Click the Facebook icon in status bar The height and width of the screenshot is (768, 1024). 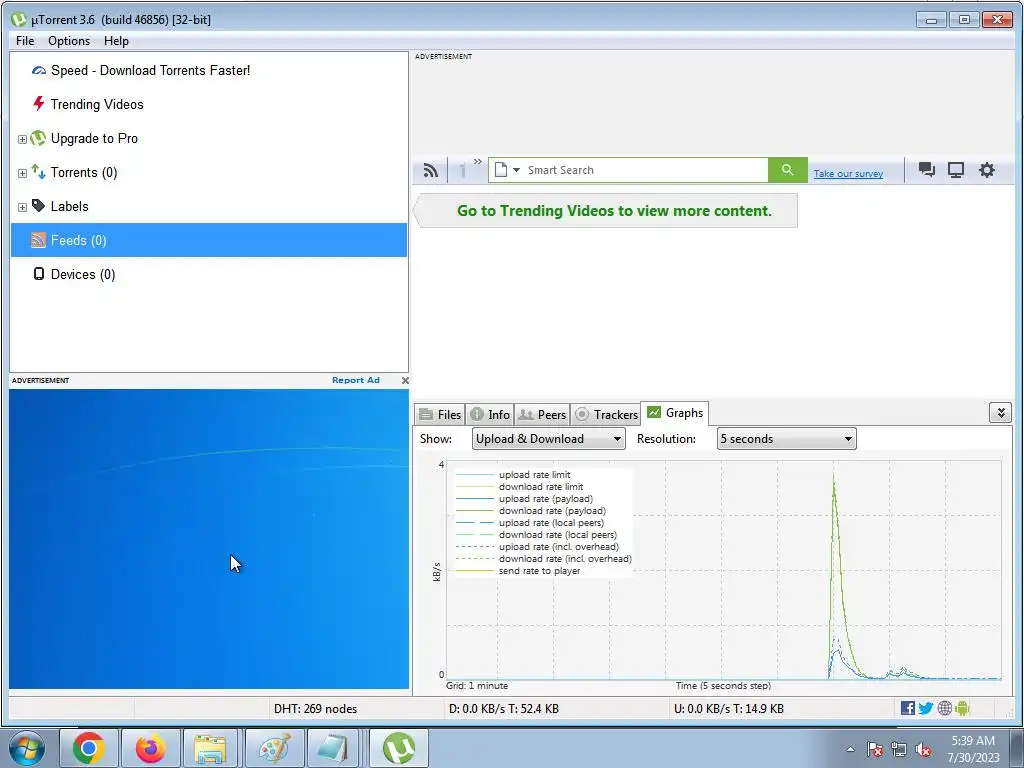pos(907,708)
